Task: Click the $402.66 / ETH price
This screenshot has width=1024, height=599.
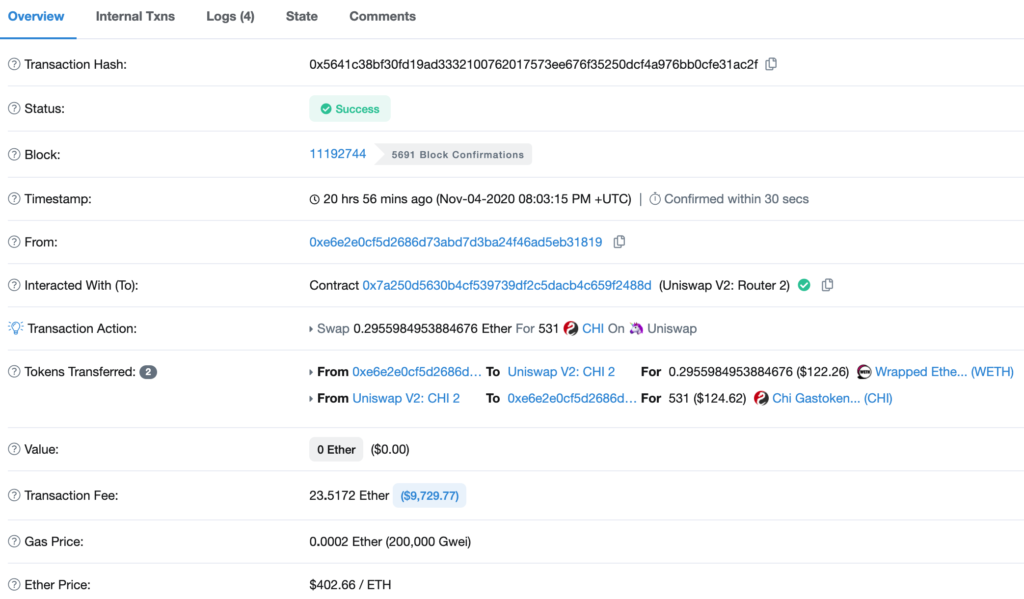Action: click(x=350, y=585)
